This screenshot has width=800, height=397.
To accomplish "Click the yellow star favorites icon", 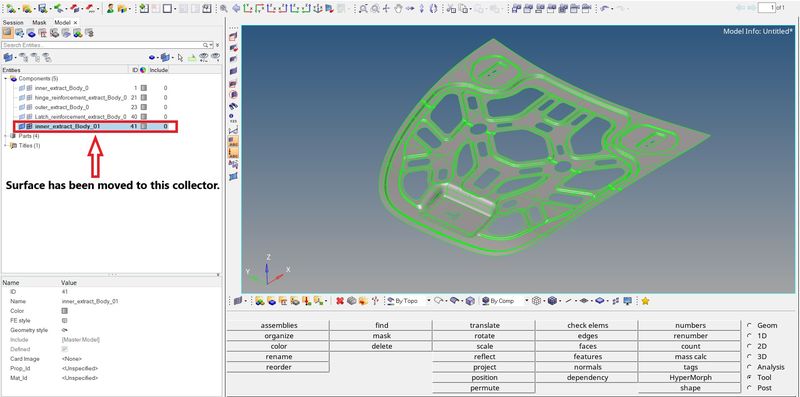I will (x=645, y=301).
